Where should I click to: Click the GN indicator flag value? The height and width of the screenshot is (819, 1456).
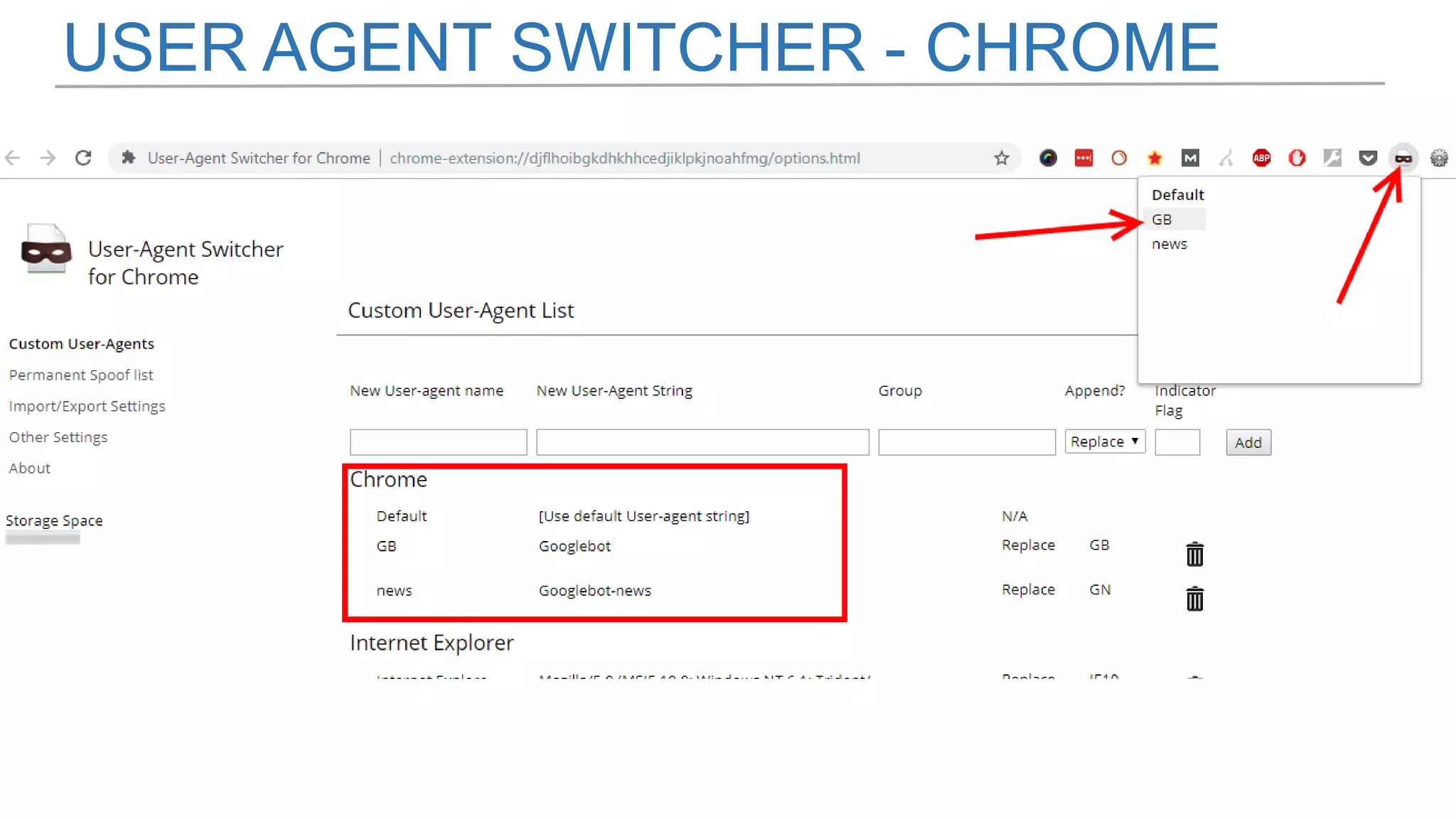1100,589
